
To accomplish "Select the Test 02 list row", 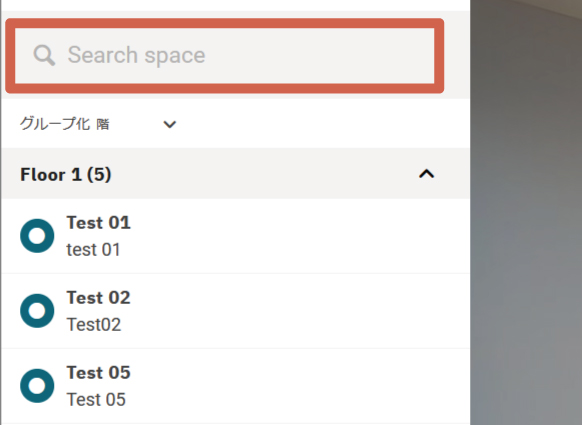I will pos(236,311).
